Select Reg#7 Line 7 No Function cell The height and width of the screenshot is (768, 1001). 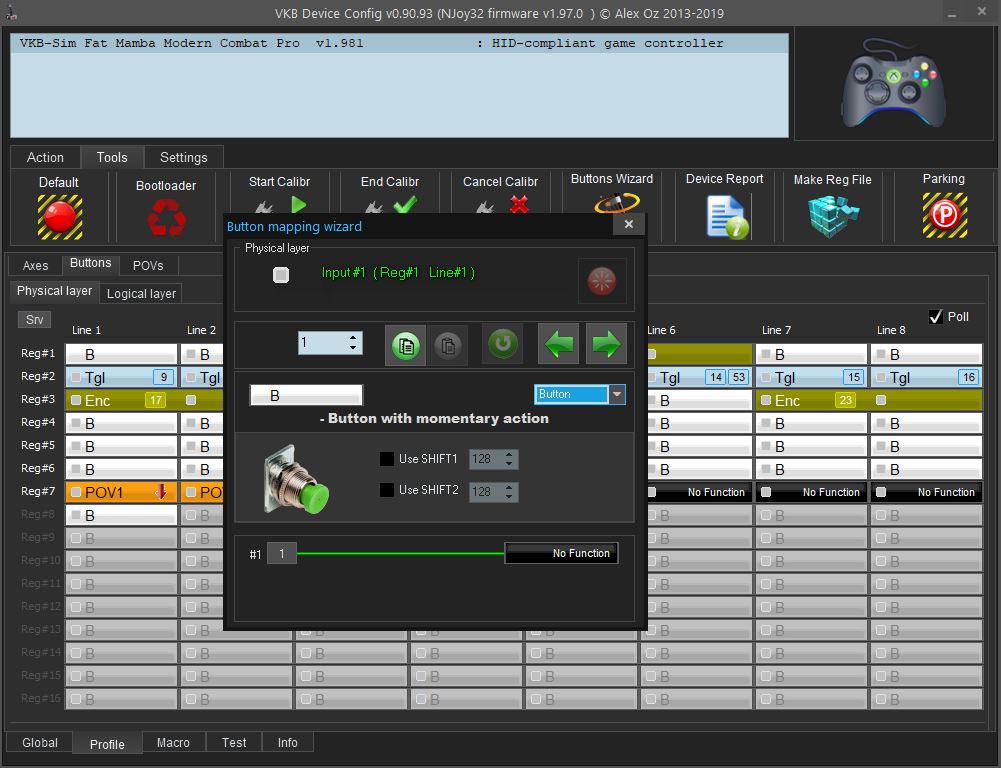tap(811, 492)
